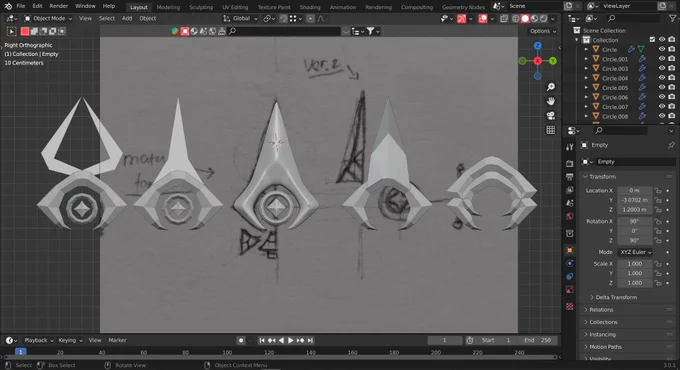680x370 pixels.
Task: Toggle lock on Location X
Action: (658, 190)
